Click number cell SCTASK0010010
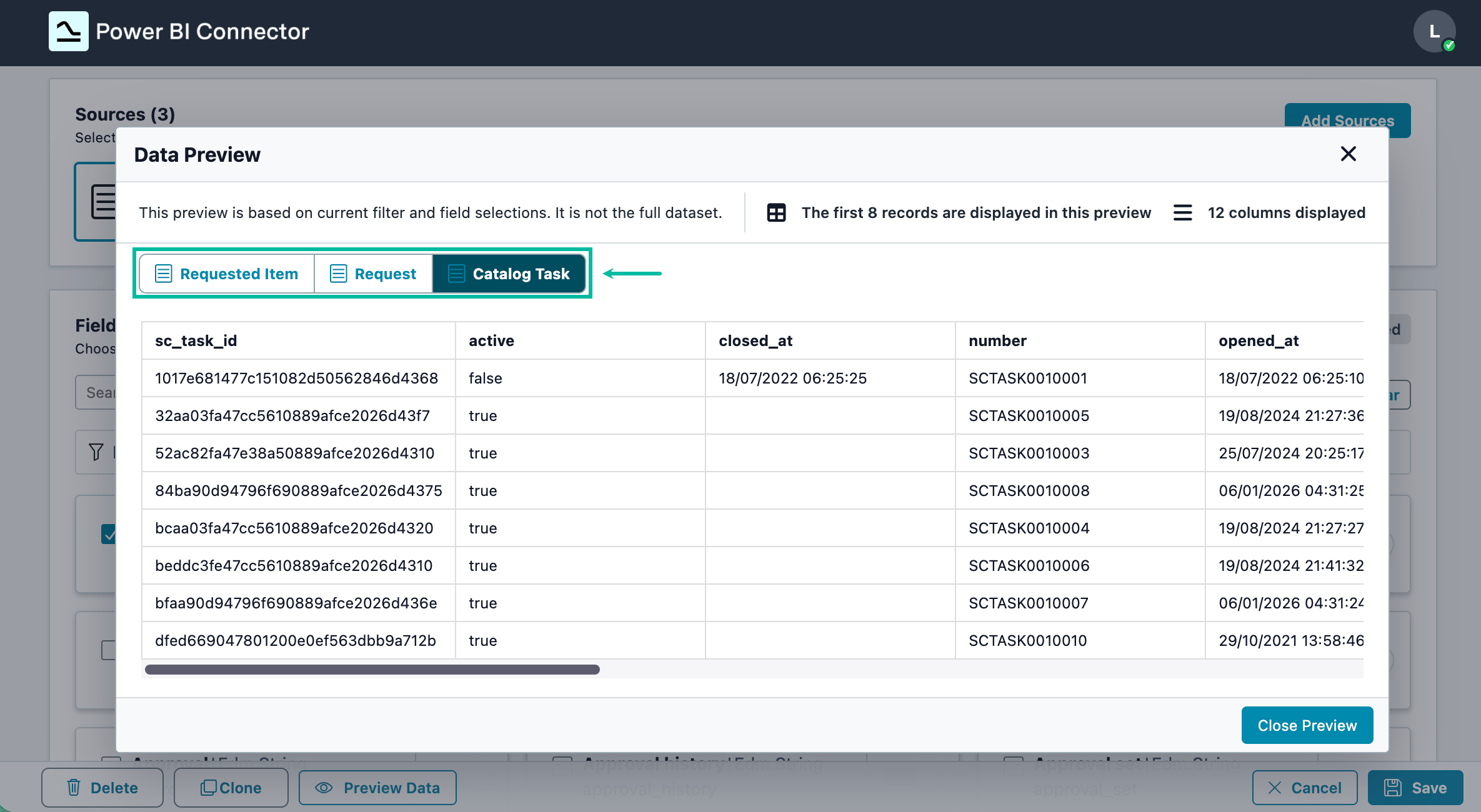 1080,640
